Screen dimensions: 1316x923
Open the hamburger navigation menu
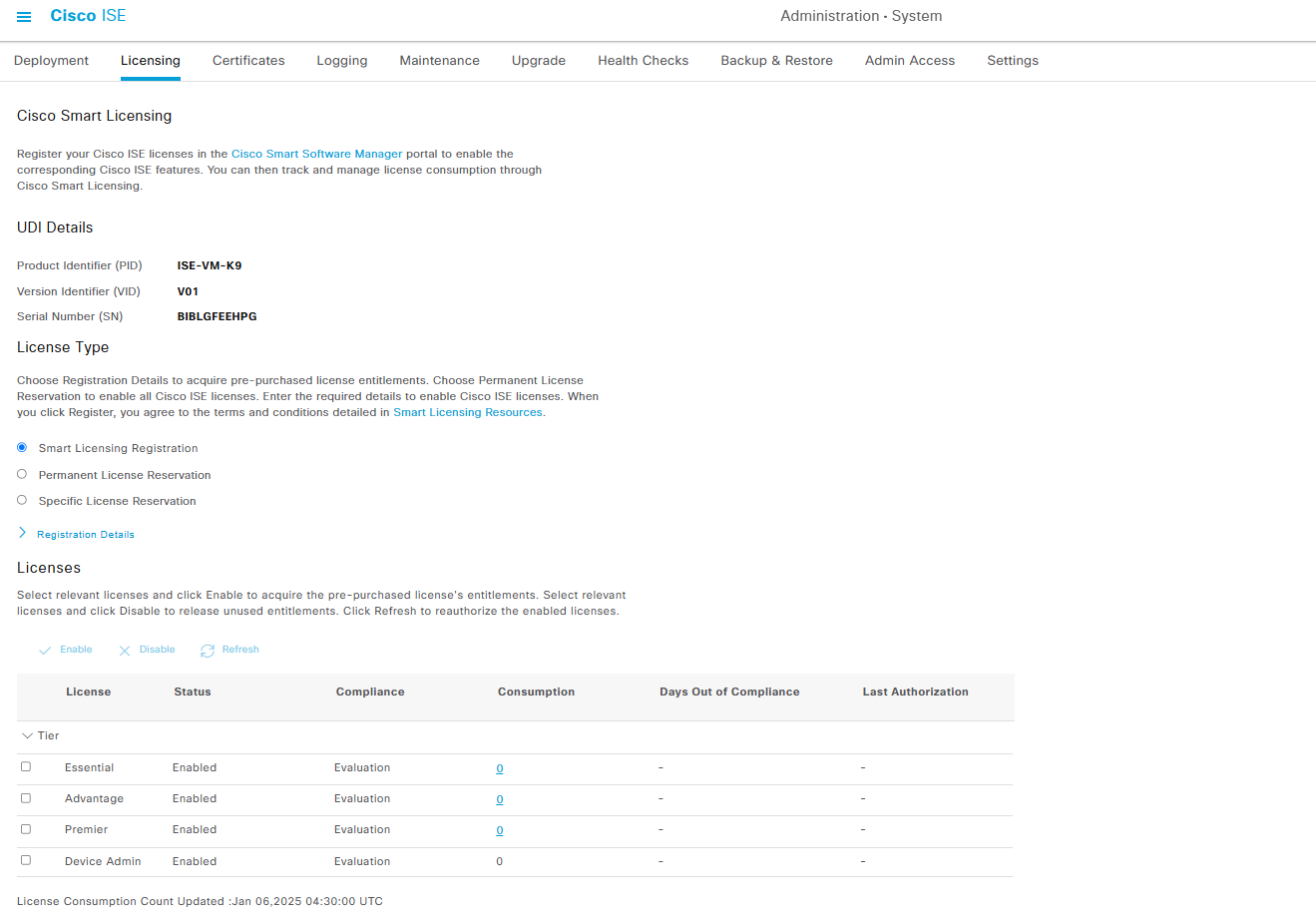pyautogui.click(x=24, y=17)
